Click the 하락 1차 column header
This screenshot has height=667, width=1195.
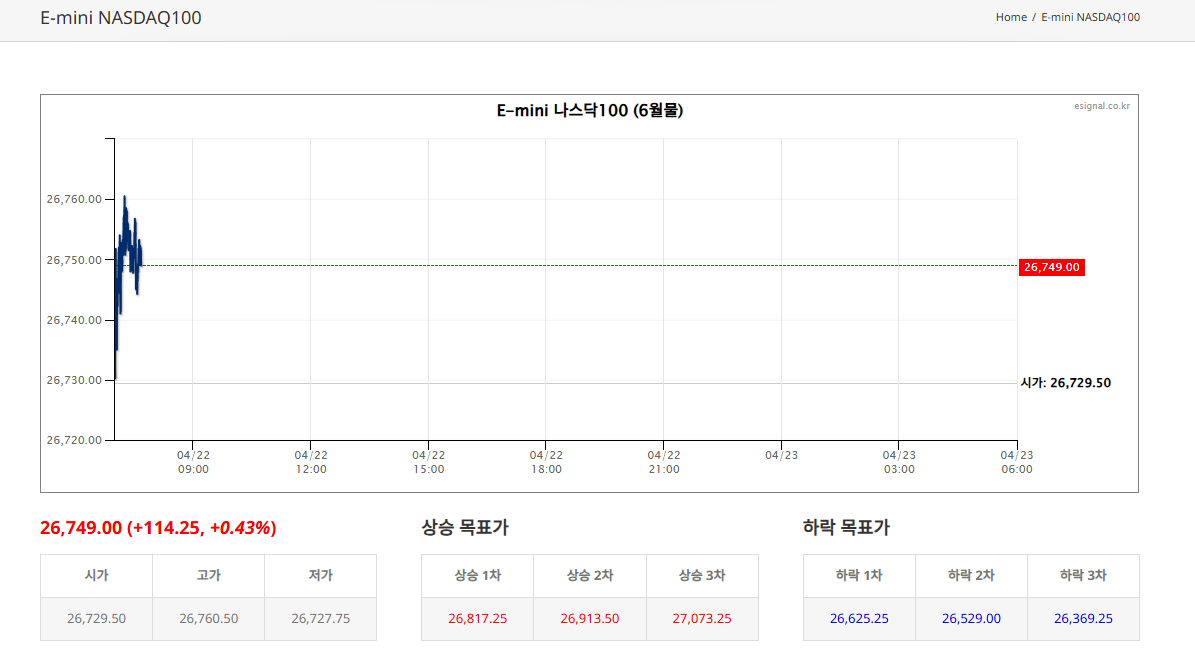click(859, 576)
